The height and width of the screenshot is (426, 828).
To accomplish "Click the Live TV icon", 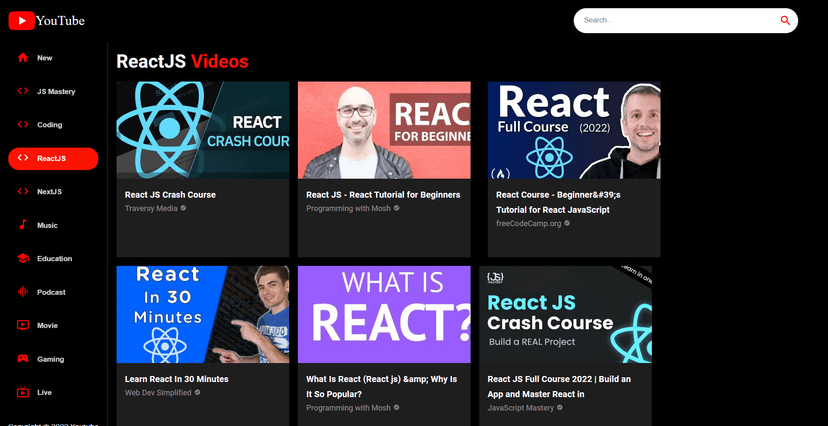I will 23,392.
